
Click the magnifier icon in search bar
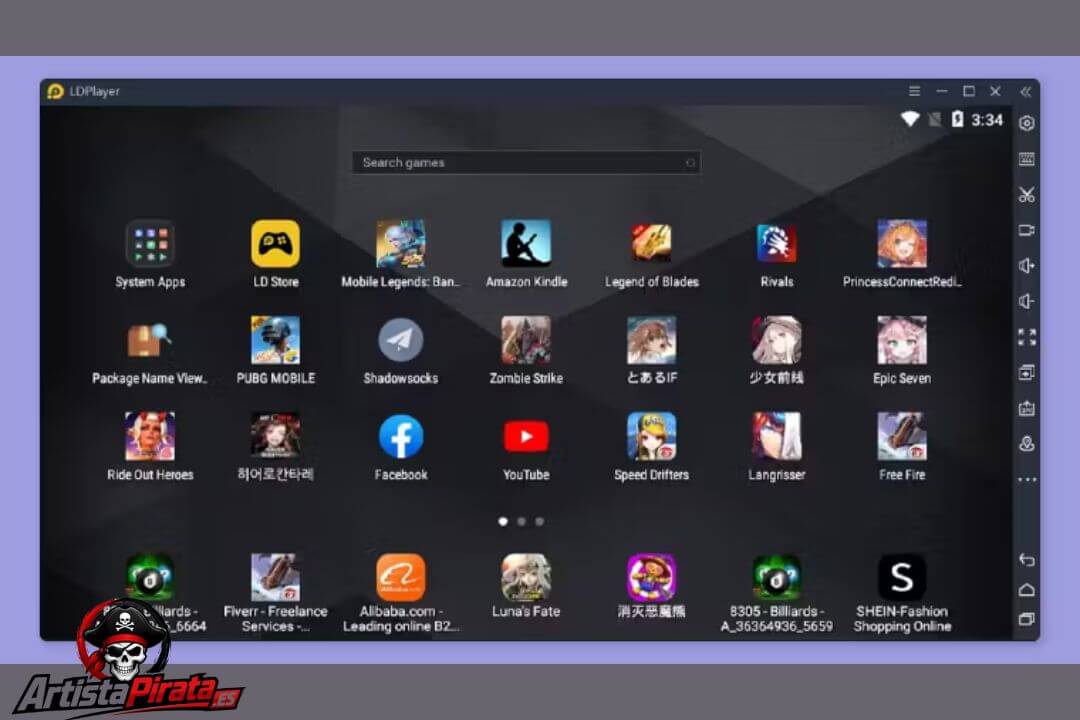(x=690, y=163)
